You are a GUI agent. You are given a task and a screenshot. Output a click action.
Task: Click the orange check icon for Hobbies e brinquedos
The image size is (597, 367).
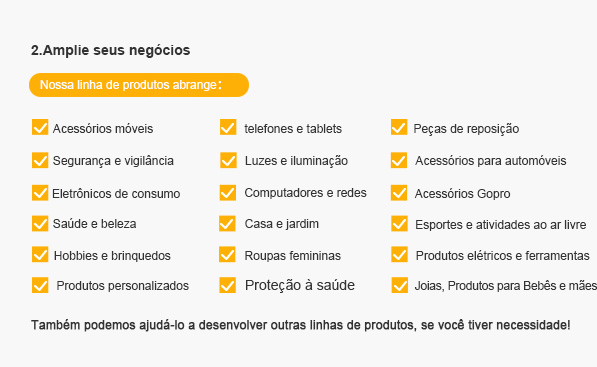tap(40, 255)
